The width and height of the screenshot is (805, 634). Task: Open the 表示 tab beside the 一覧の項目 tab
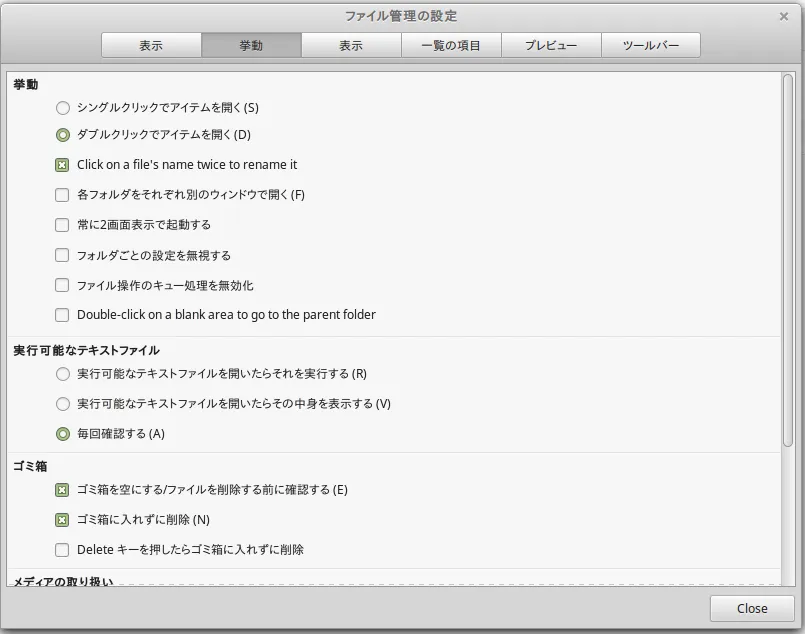click(x=351, y=45)
